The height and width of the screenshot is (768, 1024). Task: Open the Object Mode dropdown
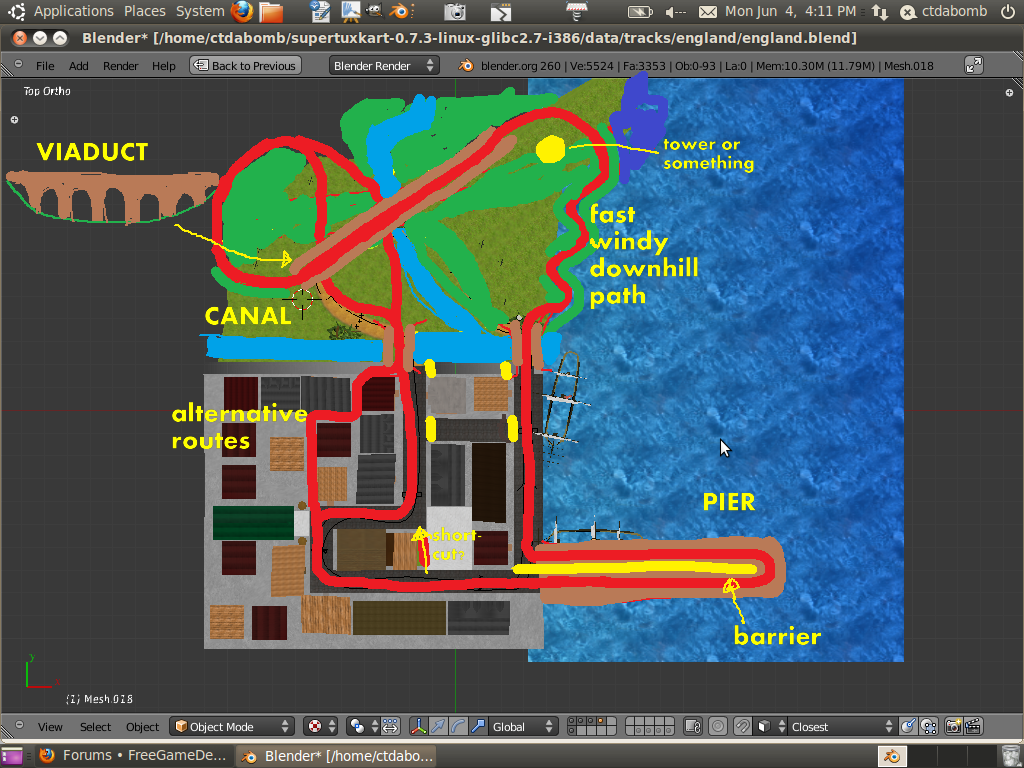point(231,727)
